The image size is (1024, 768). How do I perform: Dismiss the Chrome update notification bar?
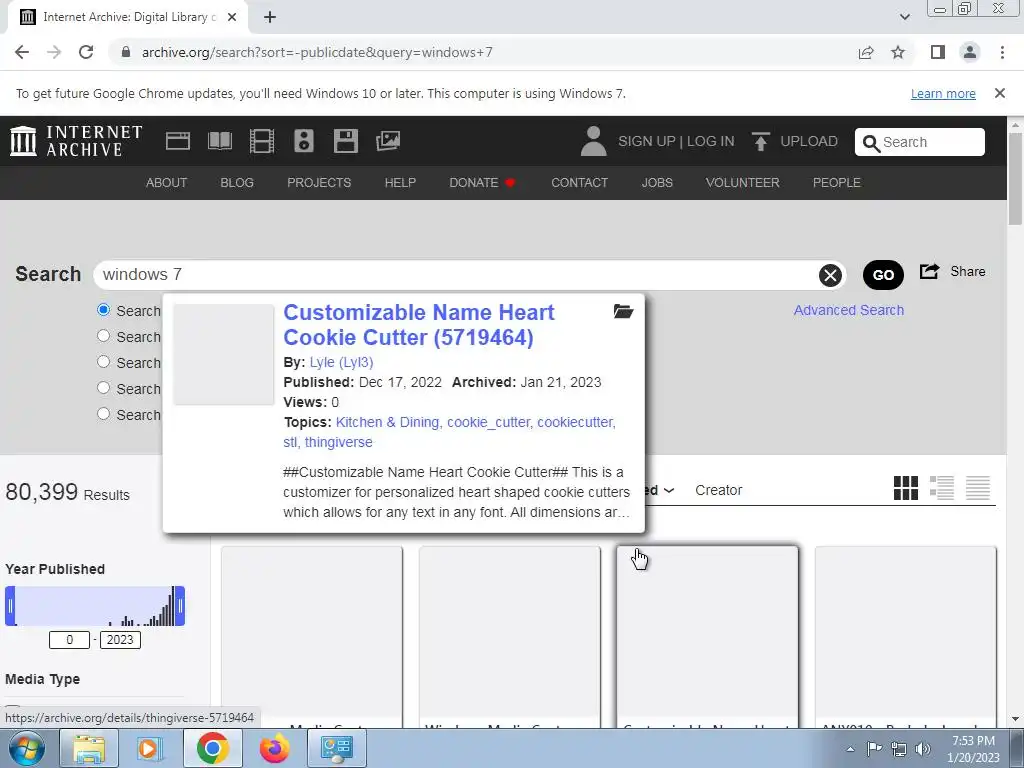point(999,93)
